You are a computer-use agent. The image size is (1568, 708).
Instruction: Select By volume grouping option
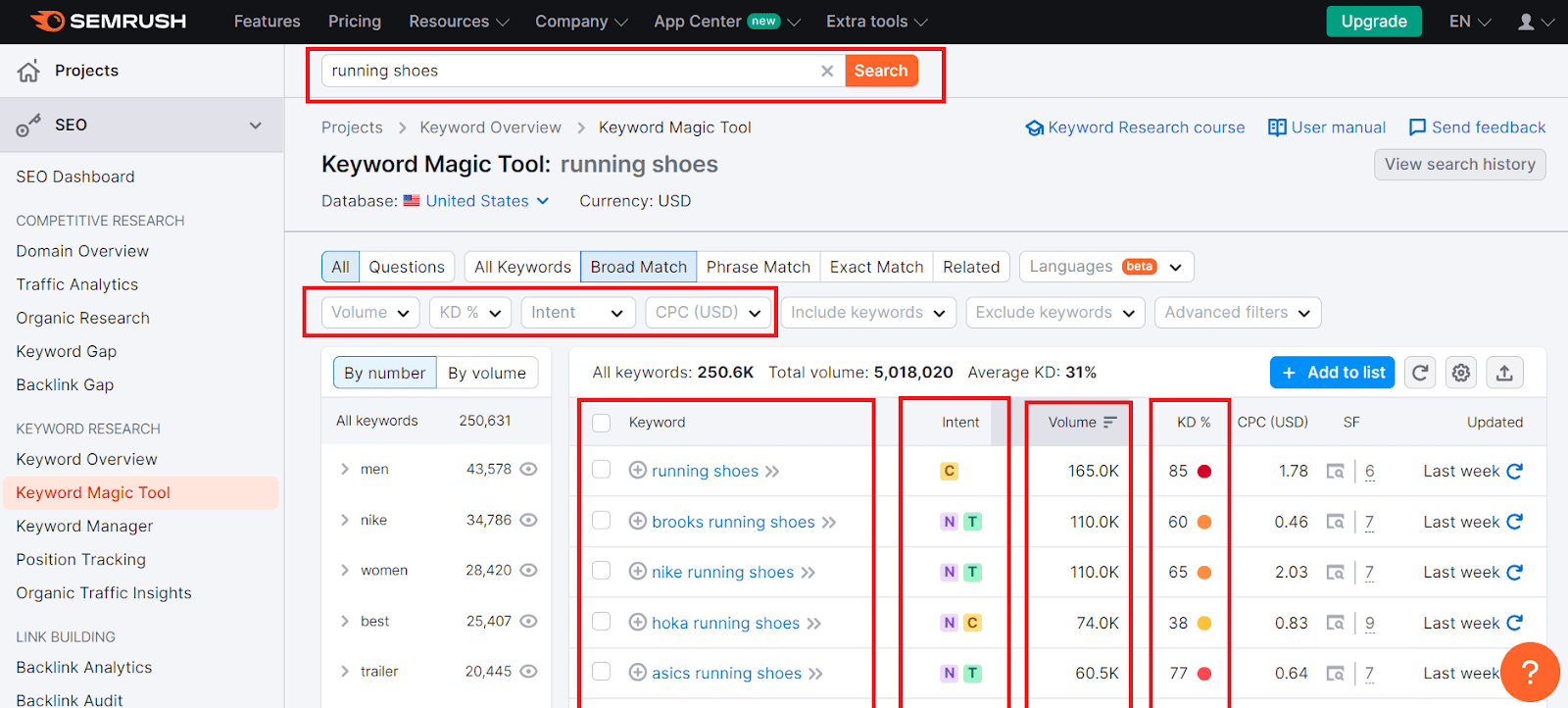[487, 373]
